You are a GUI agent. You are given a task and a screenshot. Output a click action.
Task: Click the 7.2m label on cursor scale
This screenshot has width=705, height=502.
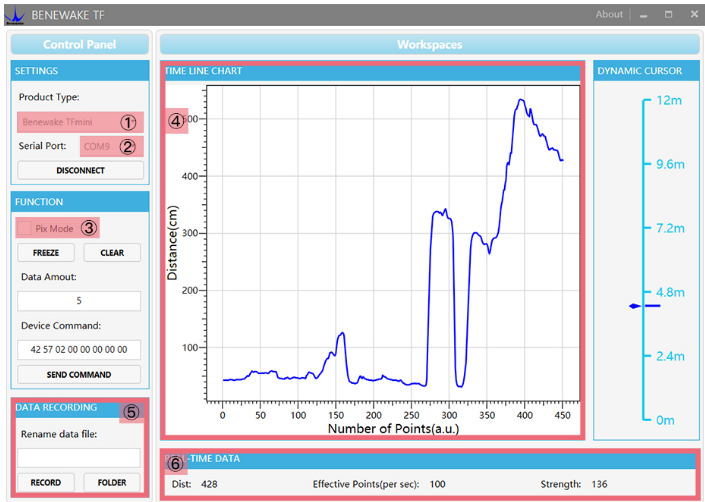tap(670, 228)
